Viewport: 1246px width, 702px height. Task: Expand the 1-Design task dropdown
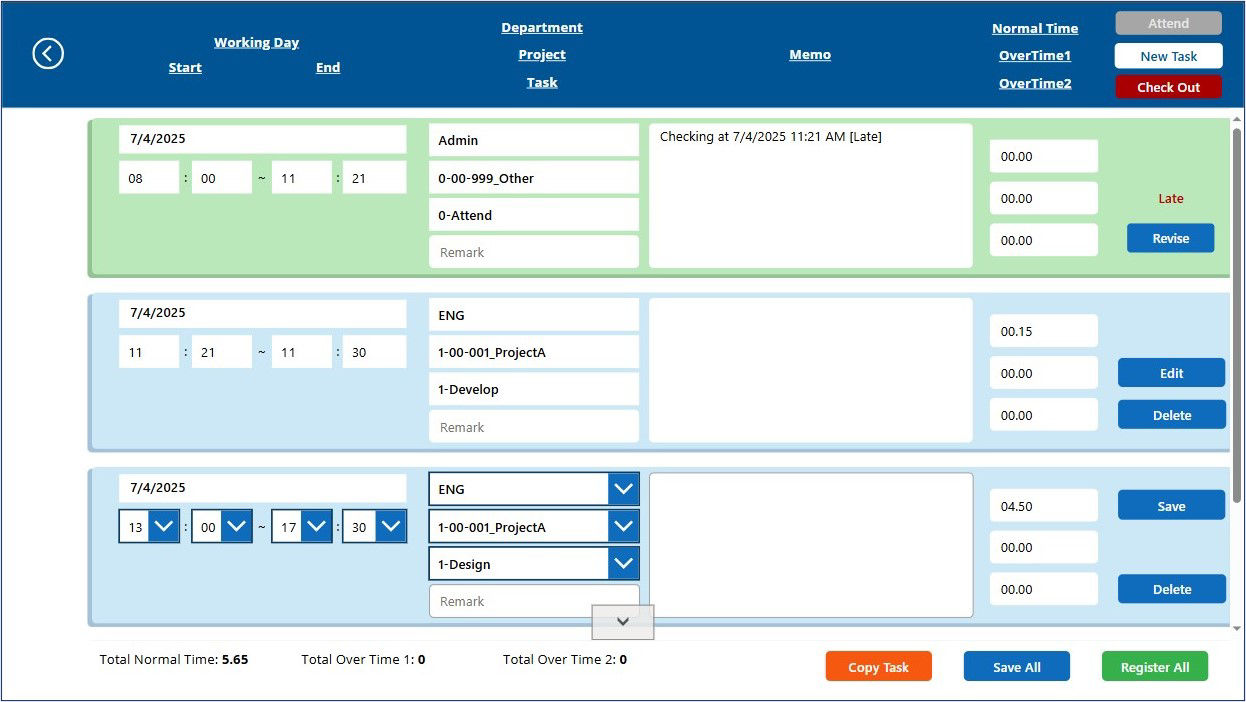pos(624,564)
